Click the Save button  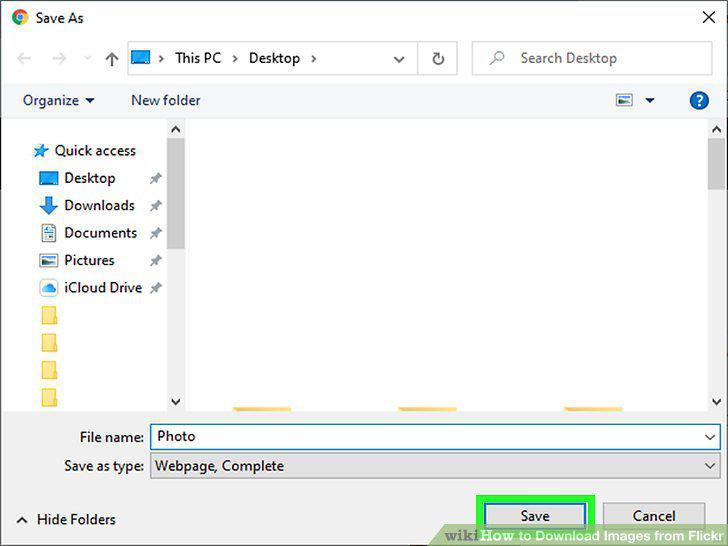coord(535,516)
